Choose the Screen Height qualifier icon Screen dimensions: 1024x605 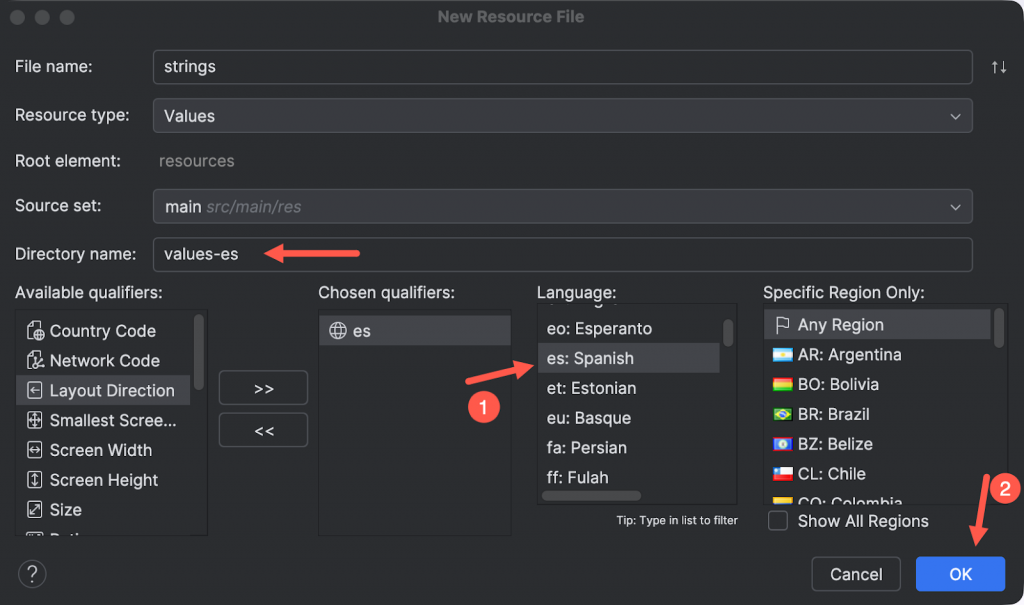(x=34, y=480)
